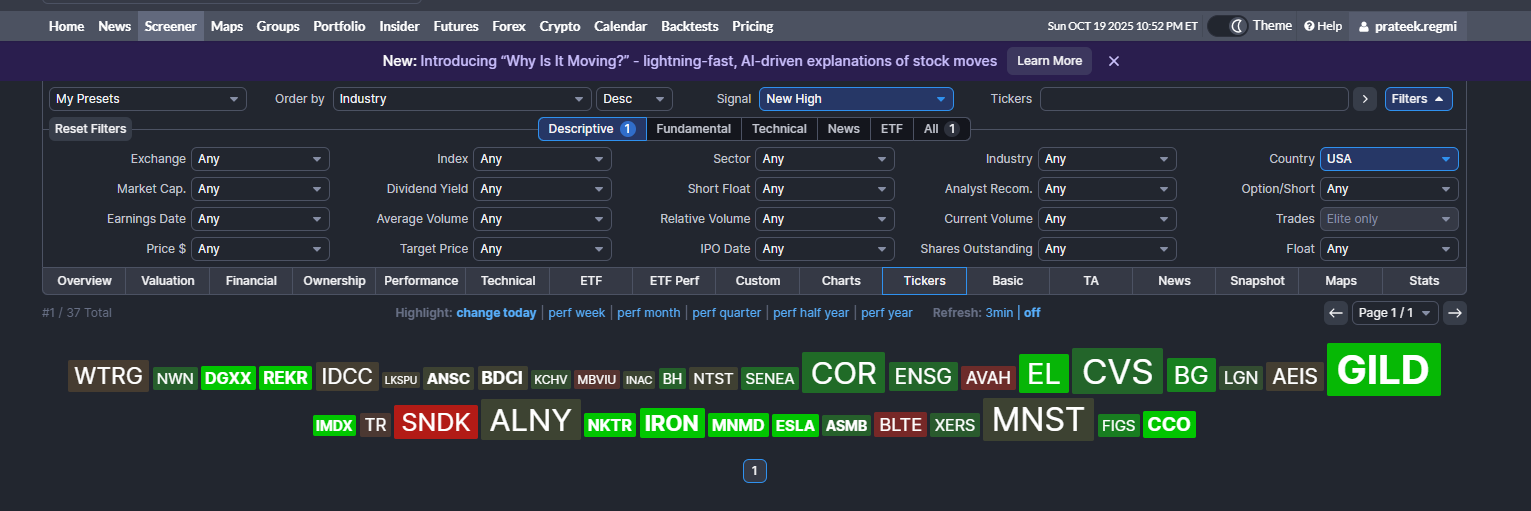This screenshot has width=1531, height=511.
Task: Click the IRON ticker tile
Action: [672, 423]
